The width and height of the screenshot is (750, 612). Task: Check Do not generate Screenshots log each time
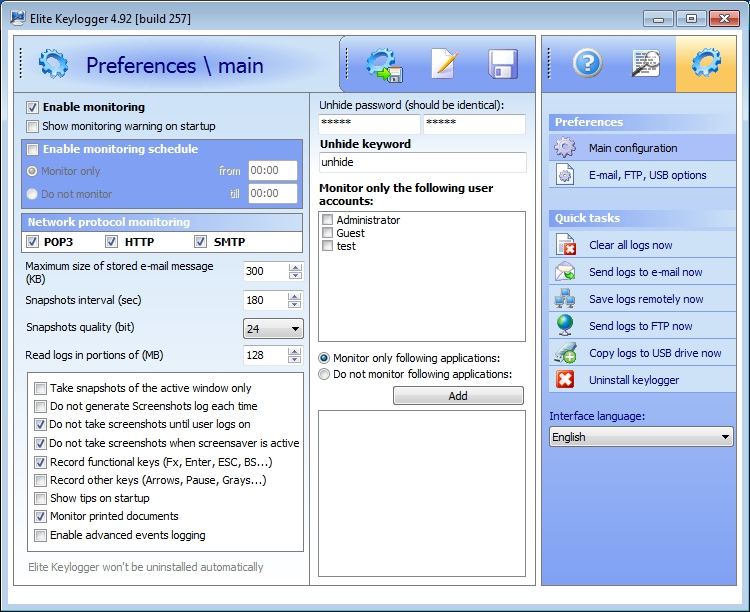pyautogui.click(x=41, y=406)
